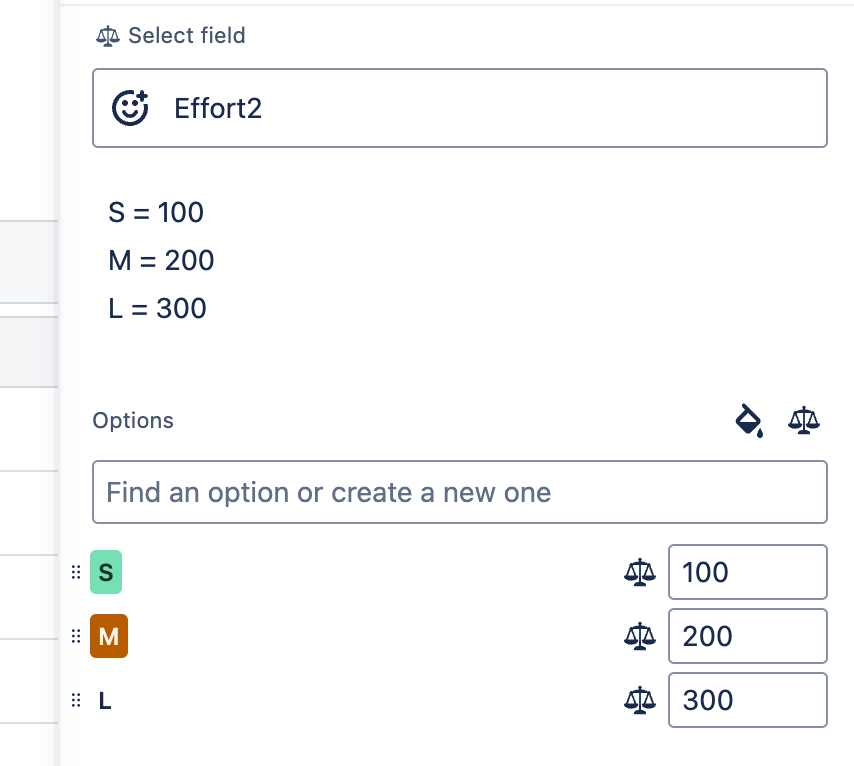Click the scale icon beside L weight
This screenshot has height=766, width=854.
point(638,700)
